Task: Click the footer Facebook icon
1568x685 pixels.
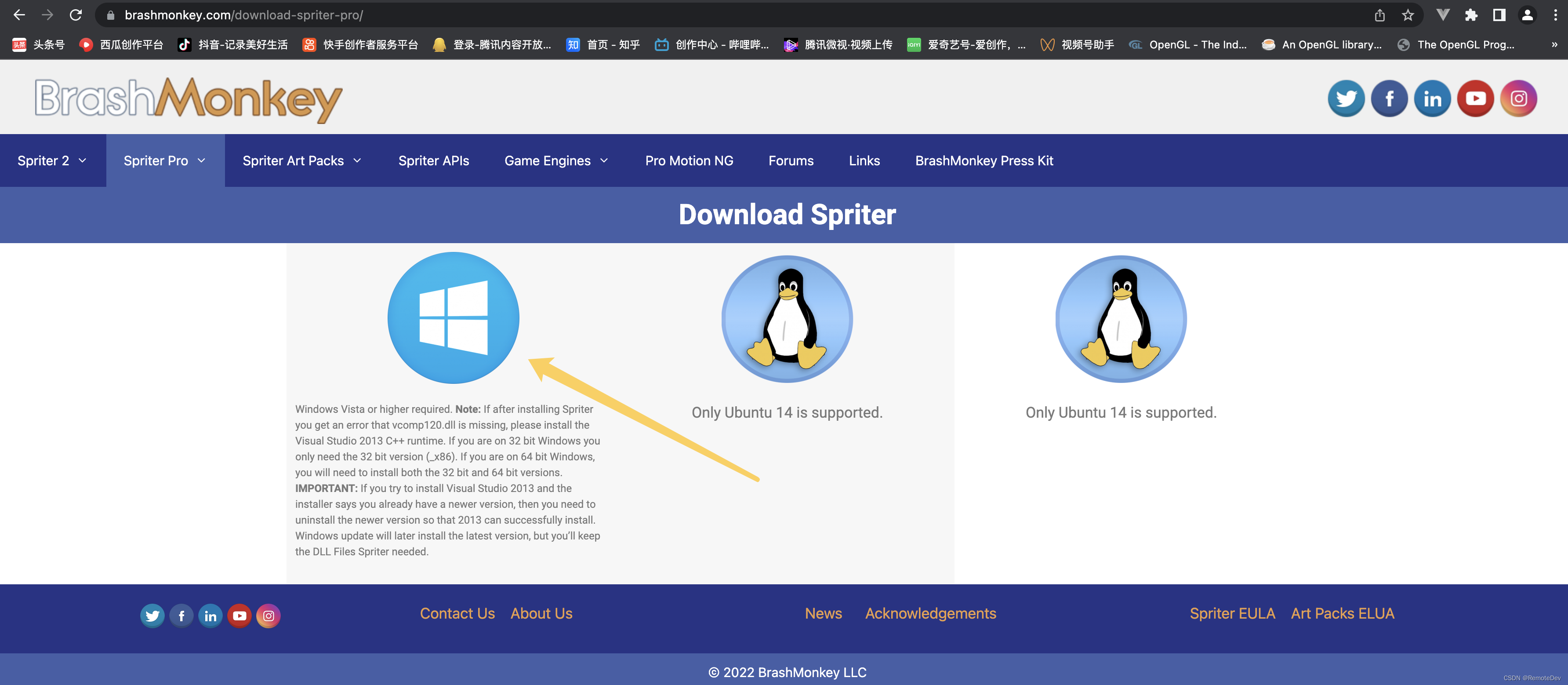Action: 181,616
